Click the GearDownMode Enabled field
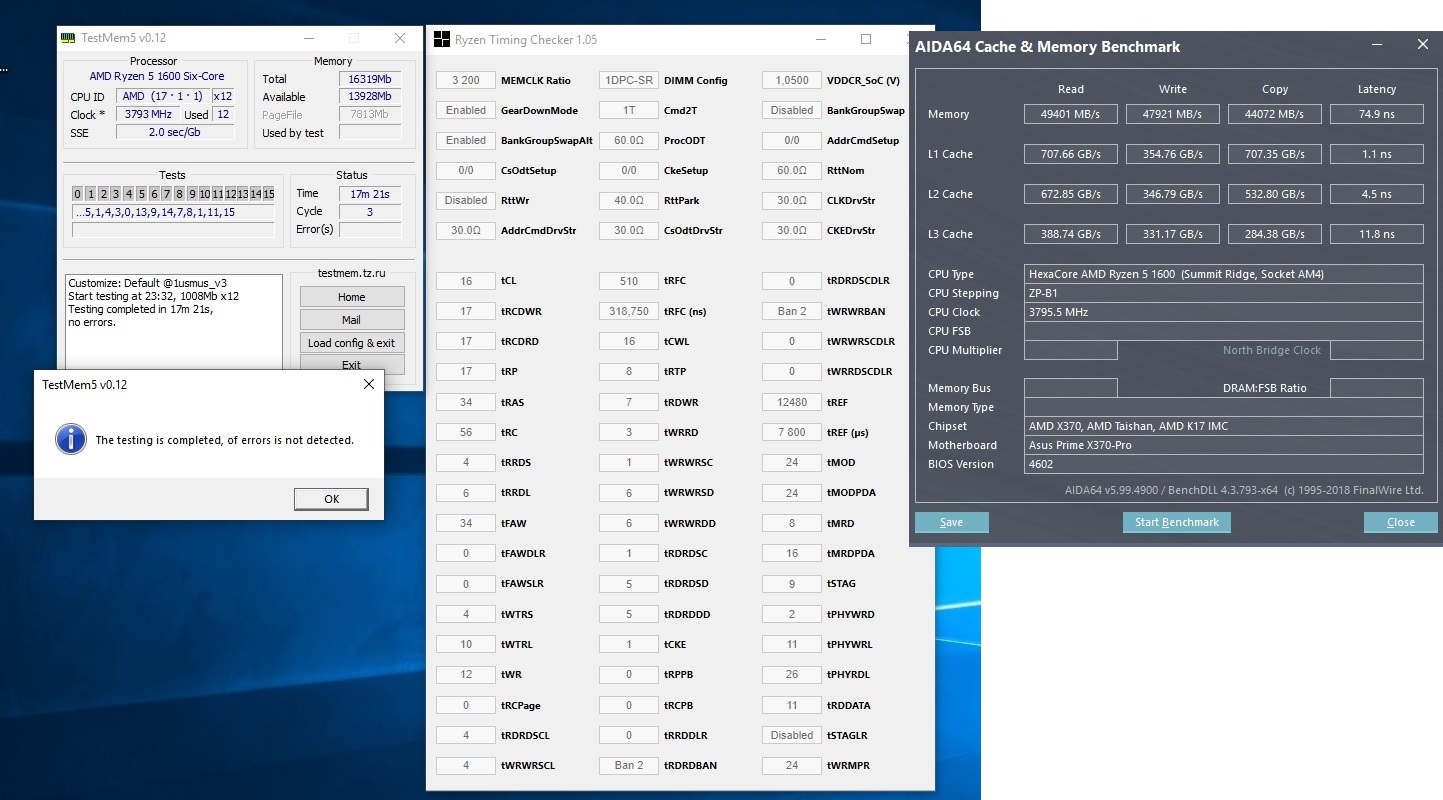1443x800 pixels. [466, 110]
